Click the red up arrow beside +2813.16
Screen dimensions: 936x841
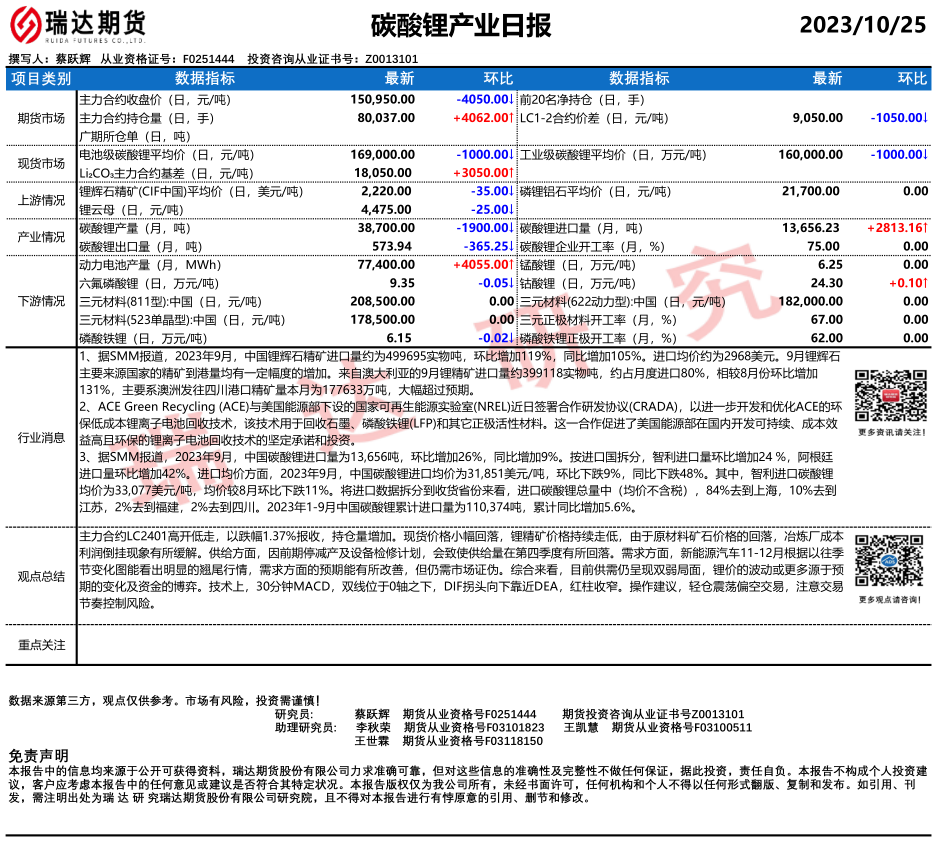(926, 228)
